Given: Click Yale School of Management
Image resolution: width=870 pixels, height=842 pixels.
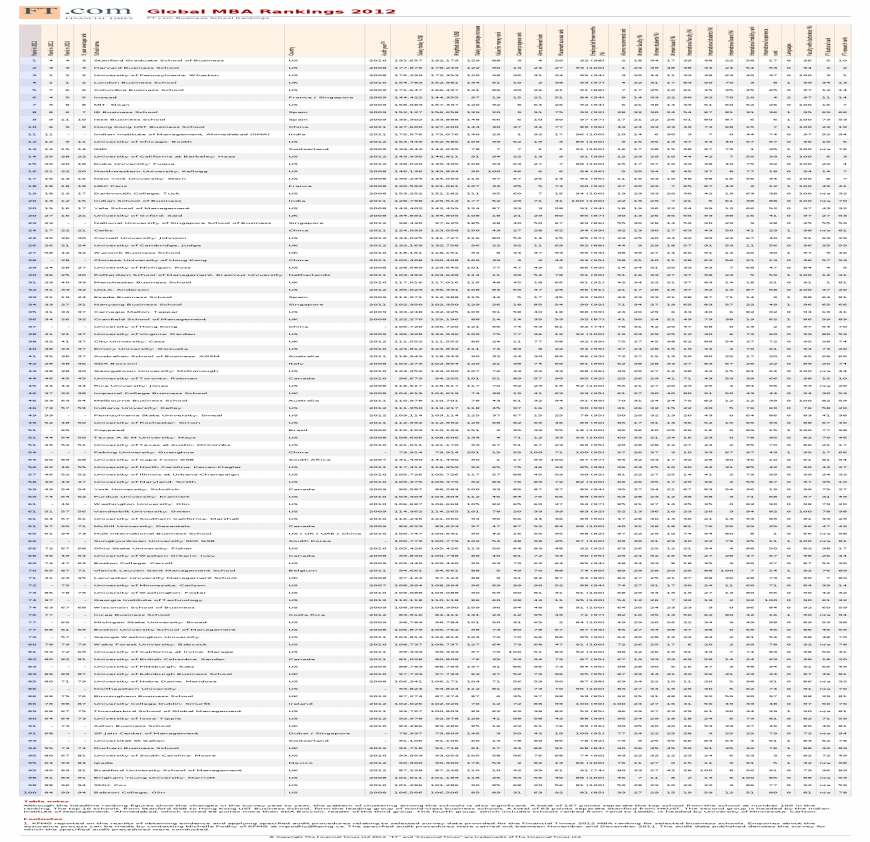Looking at the screenshot, I should [x=141, y=208].
